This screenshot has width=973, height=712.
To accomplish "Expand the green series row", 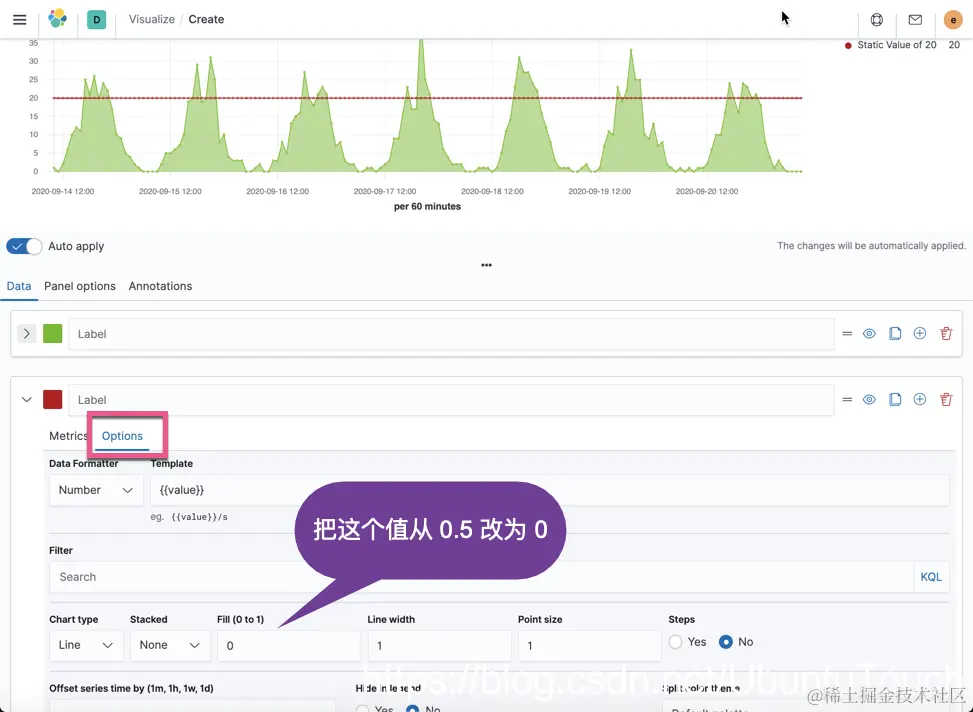I will 26,333.
